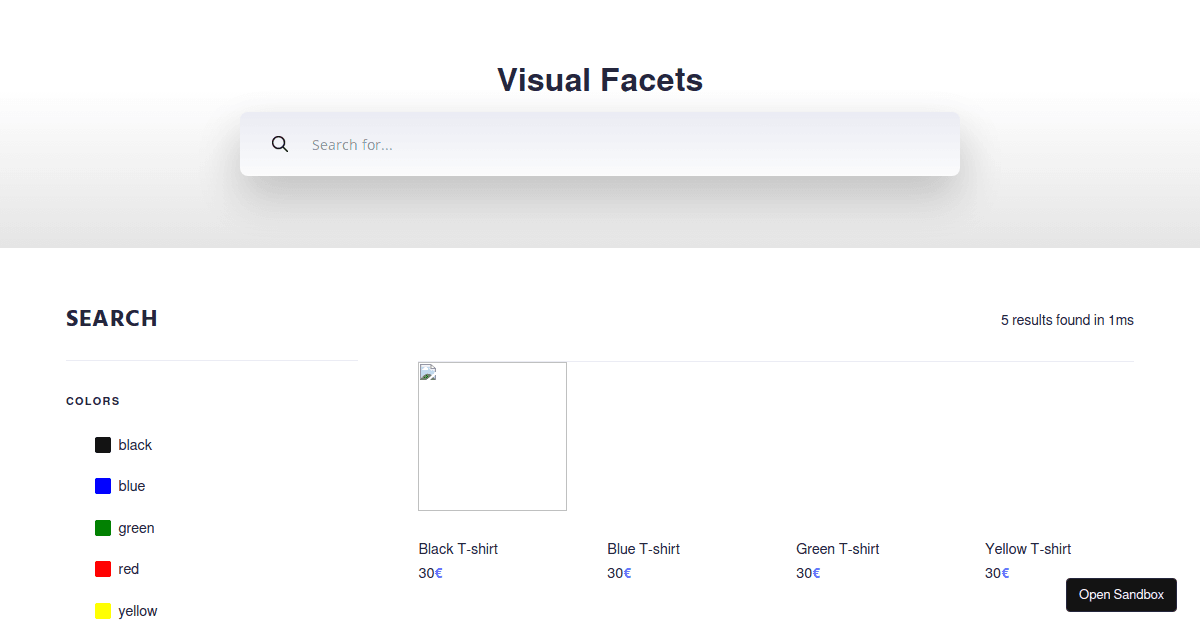
Task: Select the yellow color facet swatch
Action: pos(103,610)
